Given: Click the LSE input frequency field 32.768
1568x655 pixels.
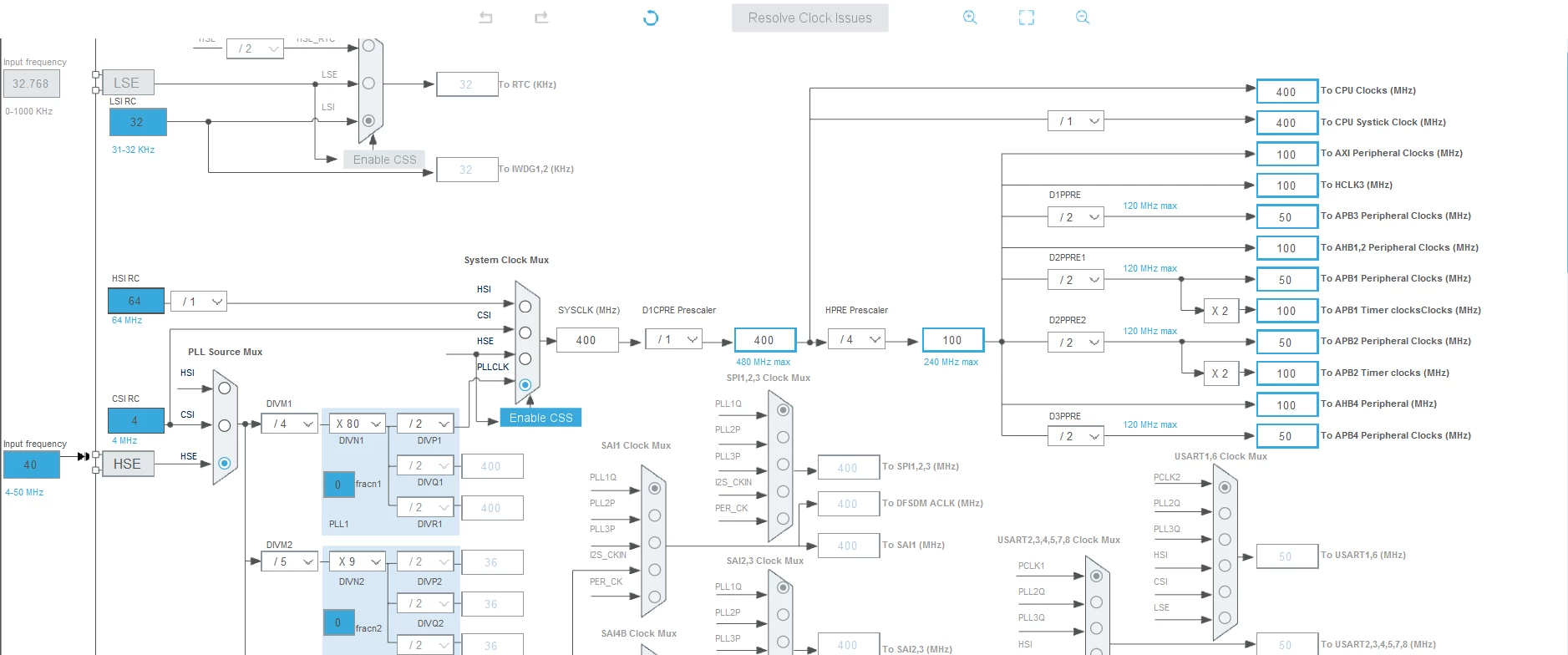Looking at the screenshot, I should point(31,84).
